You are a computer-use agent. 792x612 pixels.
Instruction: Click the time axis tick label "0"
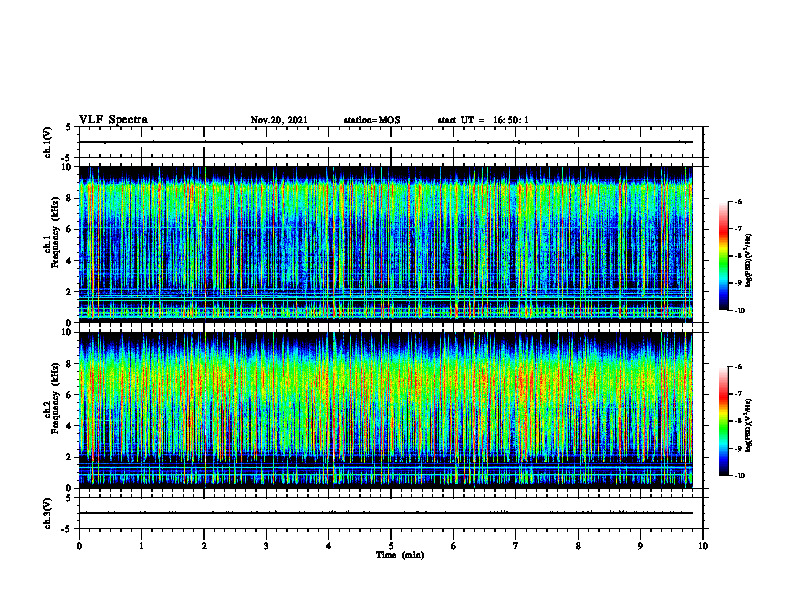[x=79, y=546]
